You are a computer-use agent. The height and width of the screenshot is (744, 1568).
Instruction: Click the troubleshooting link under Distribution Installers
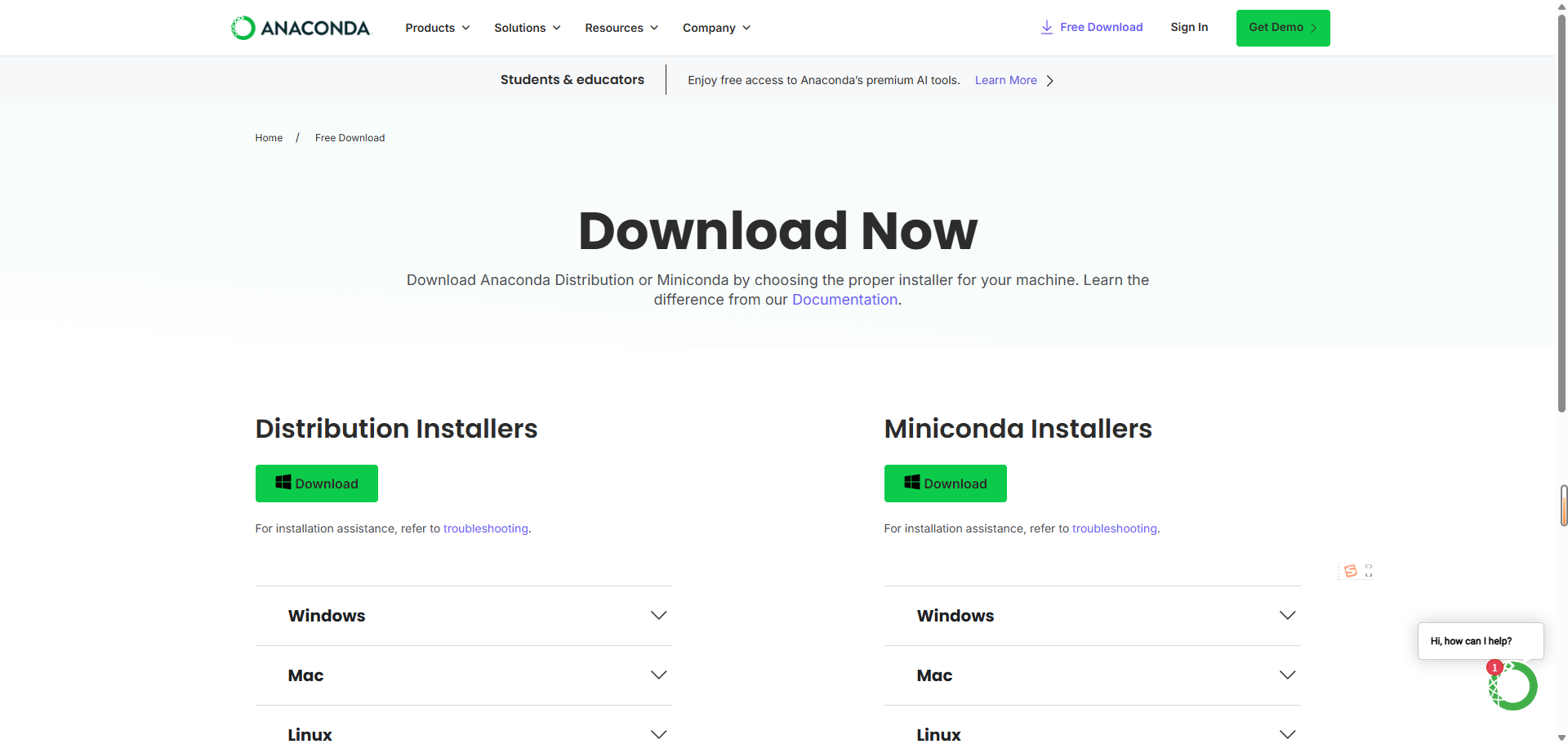486,528
